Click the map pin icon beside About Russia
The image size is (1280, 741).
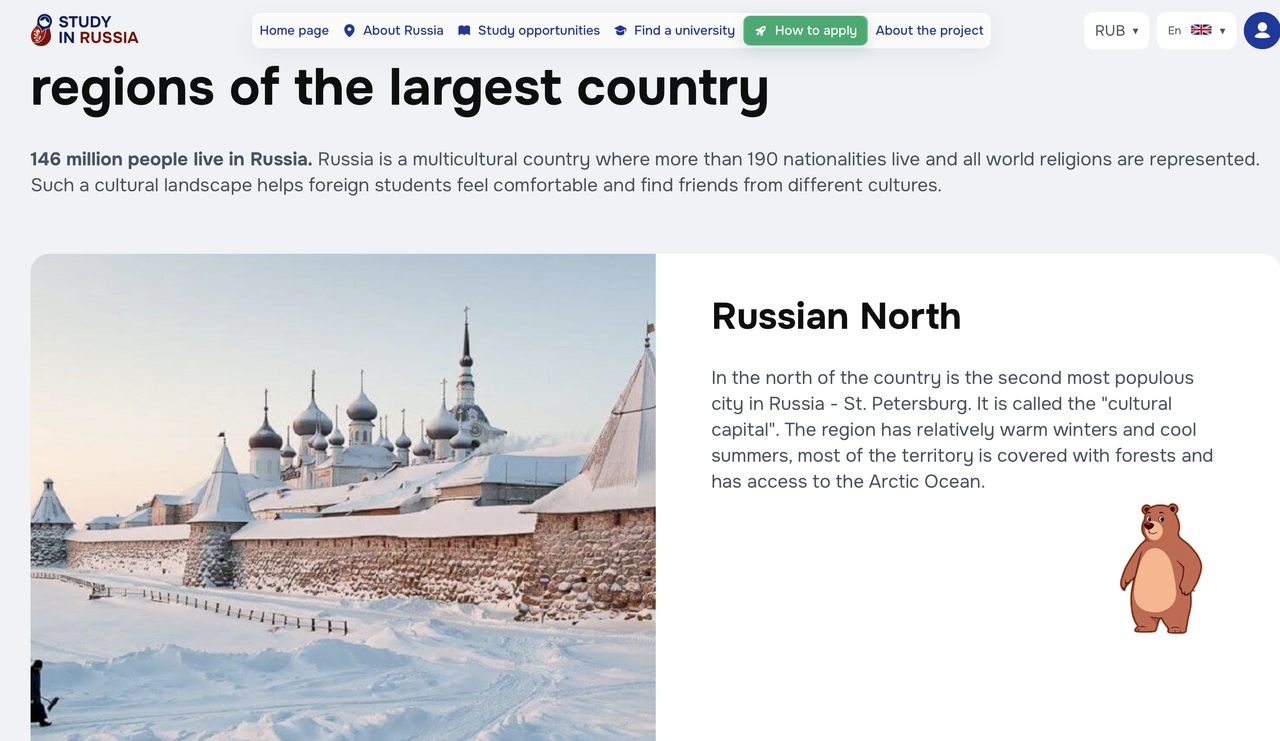click(349, 31)
